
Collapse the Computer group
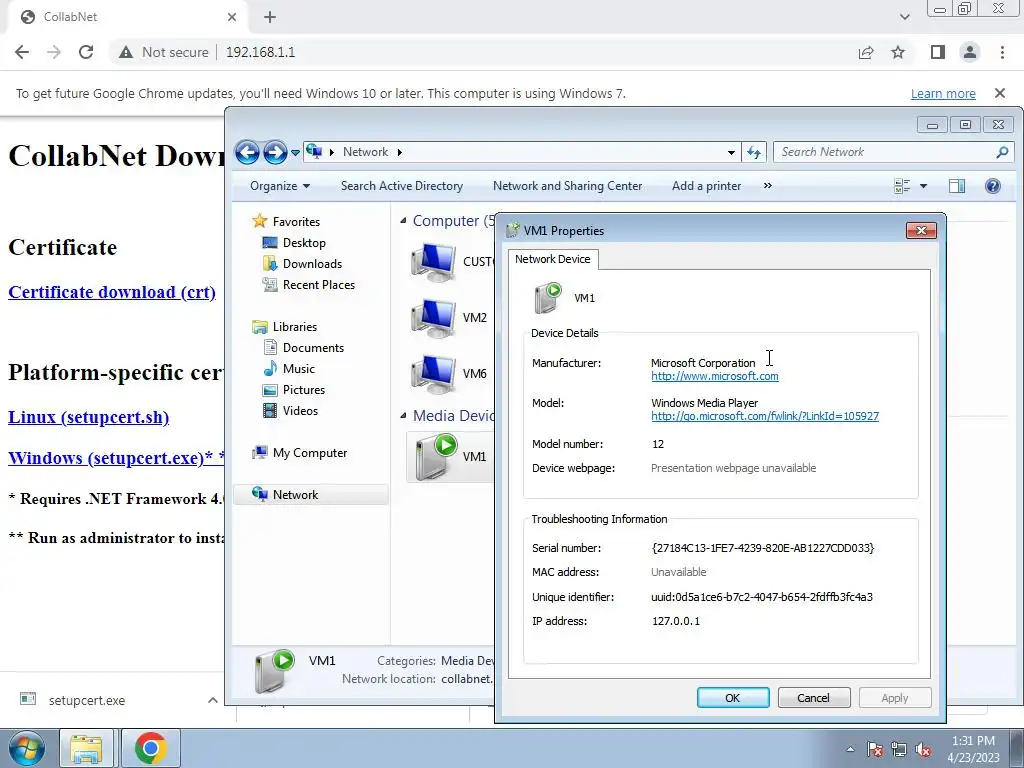(x=403, y=221)
